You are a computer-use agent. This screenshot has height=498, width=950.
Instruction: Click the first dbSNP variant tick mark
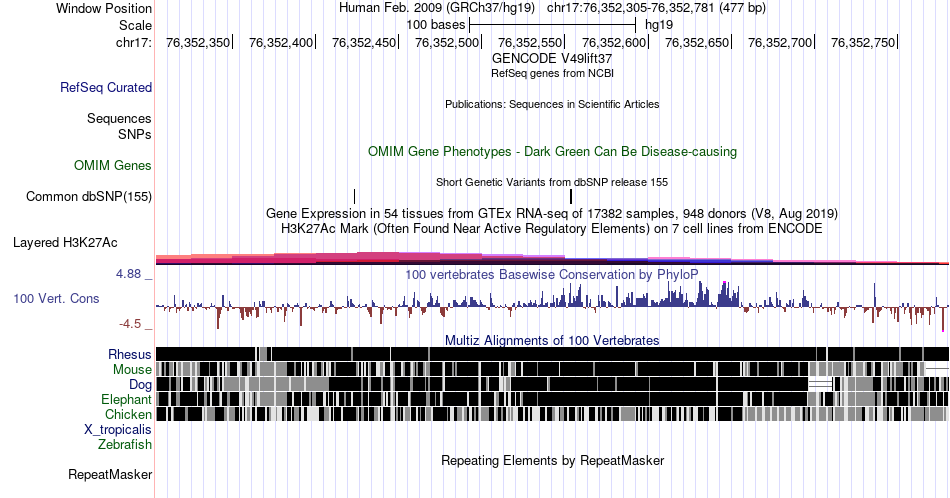354,196
